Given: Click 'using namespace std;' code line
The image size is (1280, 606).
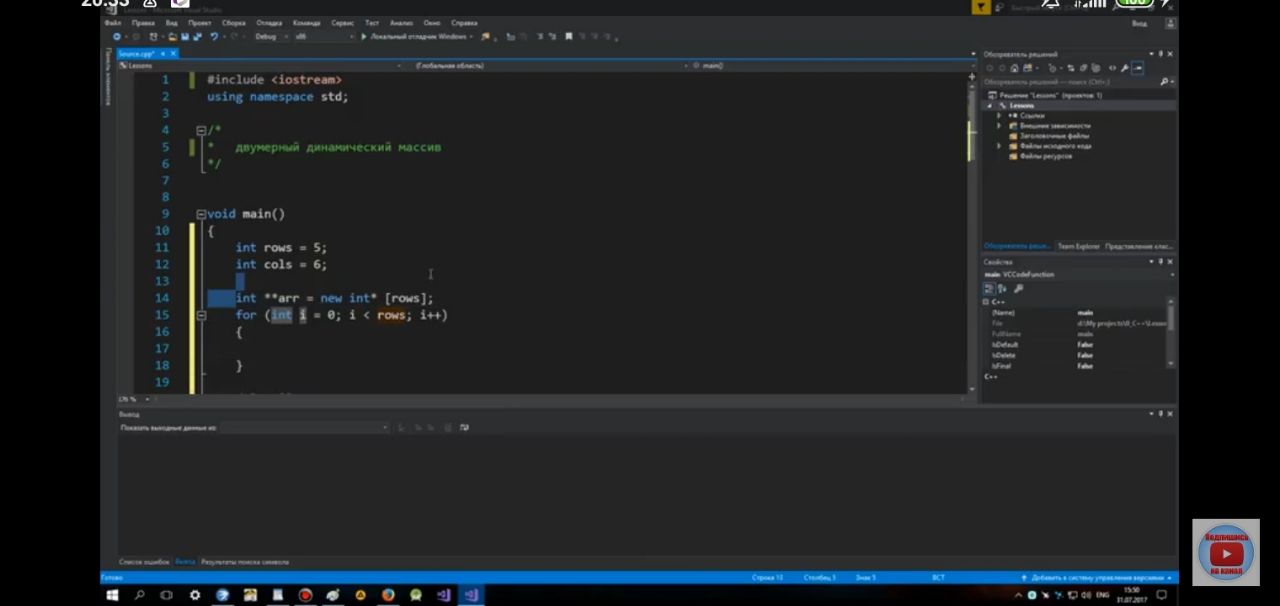Looking at the screenshot, I should click(x=277, y=97).
